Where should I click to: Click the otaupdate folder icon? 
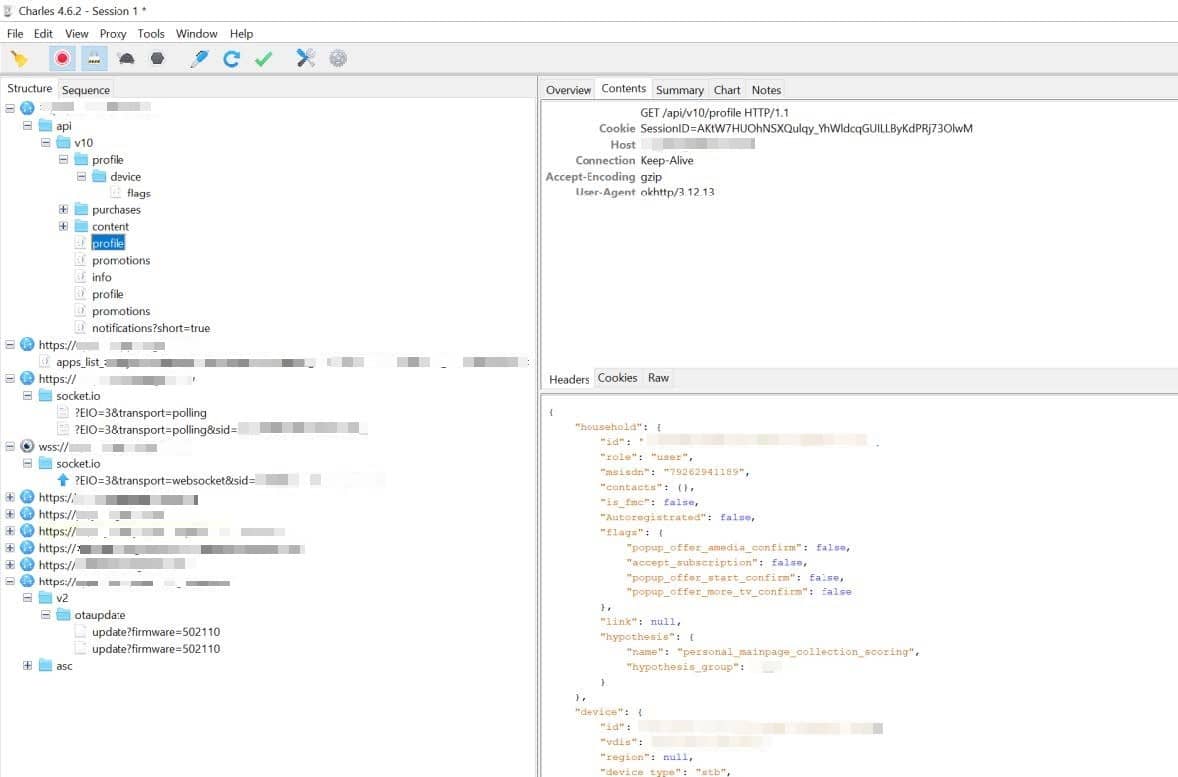[63, 615]
